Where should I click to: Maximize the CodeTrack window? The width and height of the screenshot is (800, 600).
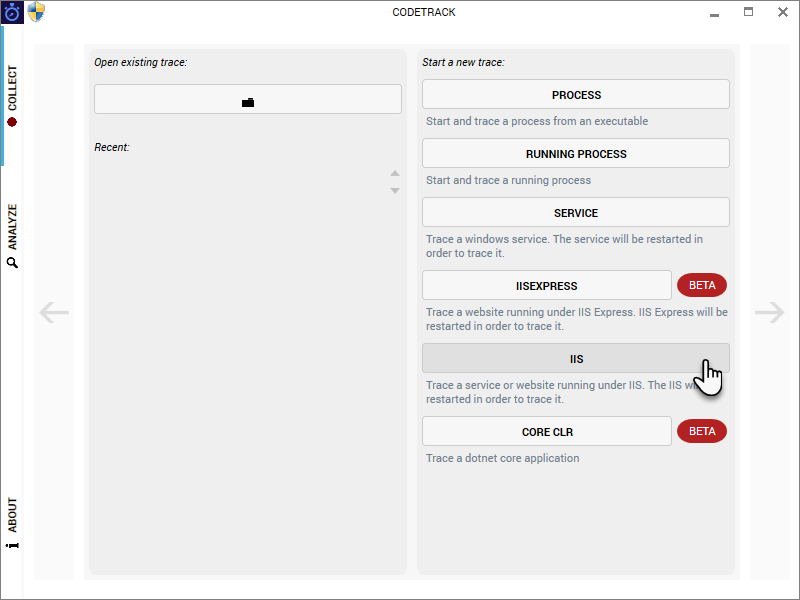[748, 12]
